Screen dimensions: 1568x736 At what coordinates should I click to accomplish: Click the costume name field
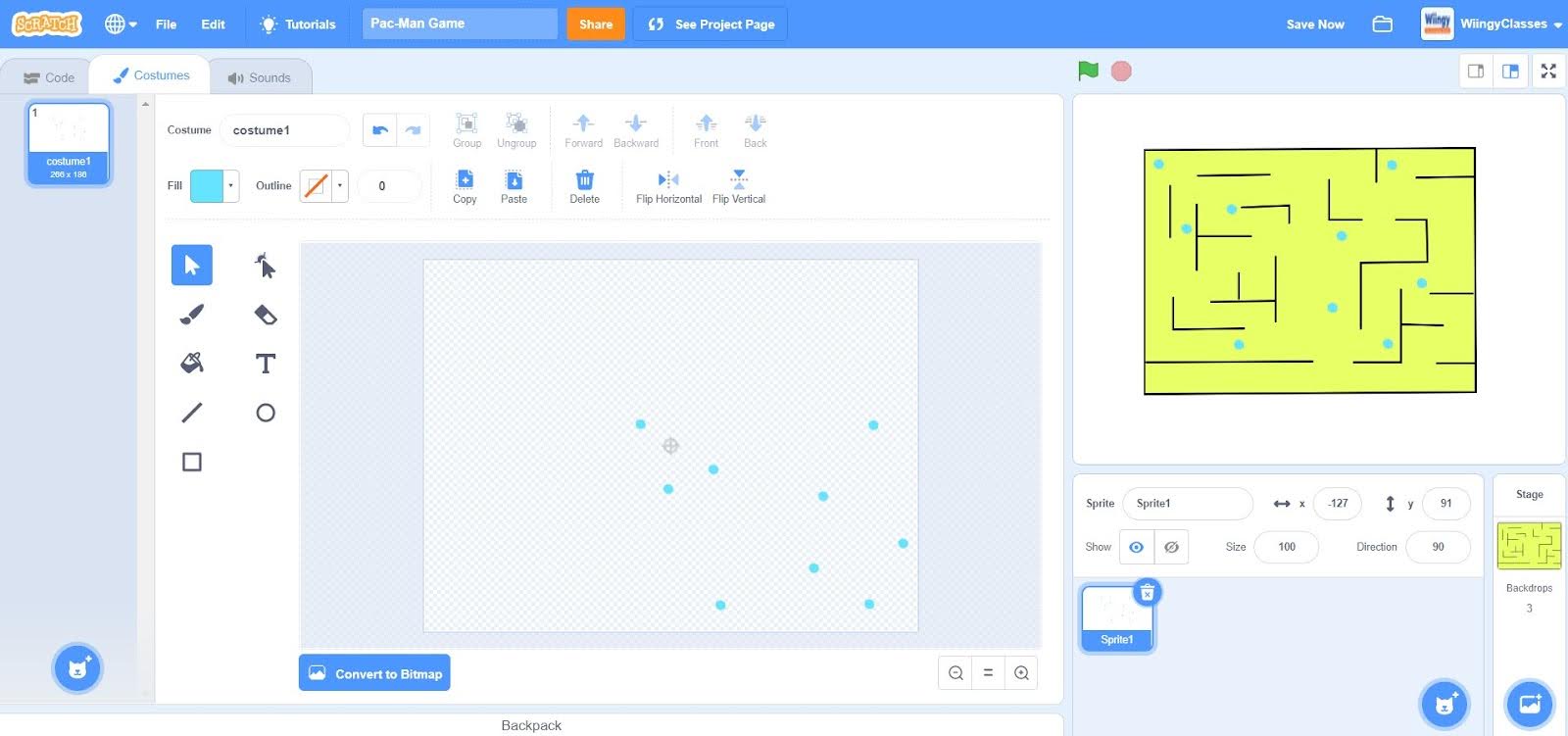click(284, 130)
